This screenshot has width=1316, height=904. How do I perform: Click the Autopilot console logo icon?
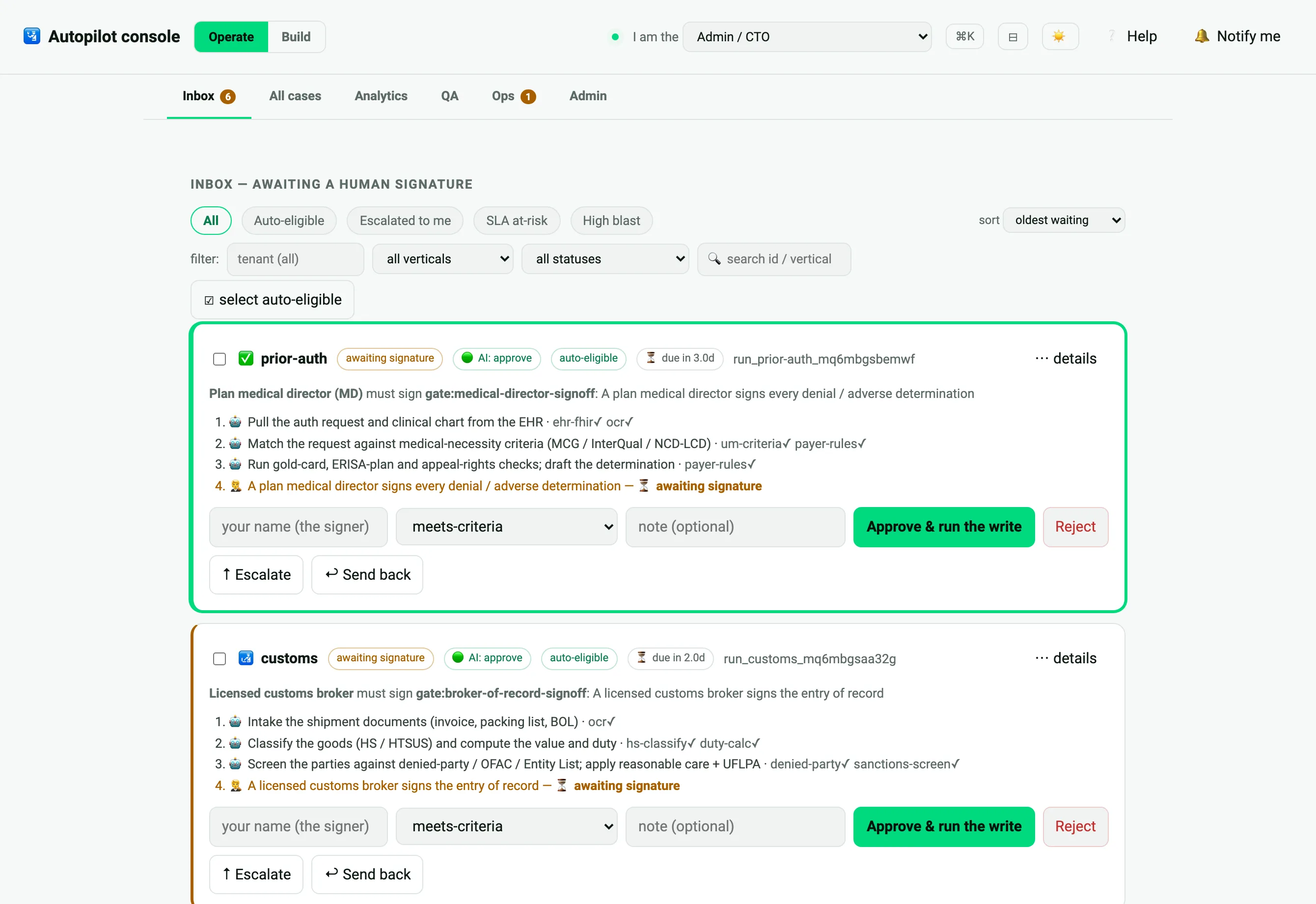pyautogui.click(x=32, y=36)
